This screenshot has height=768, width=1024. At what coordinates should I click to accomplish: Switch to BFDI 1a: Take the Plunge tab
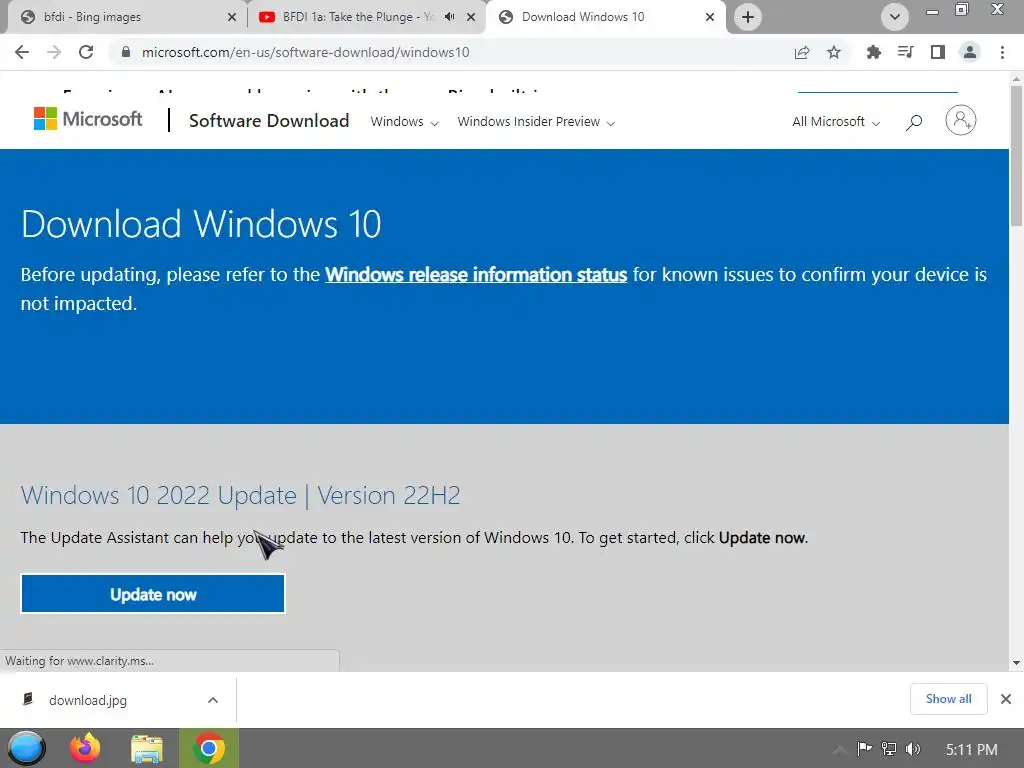pos(367,17)
